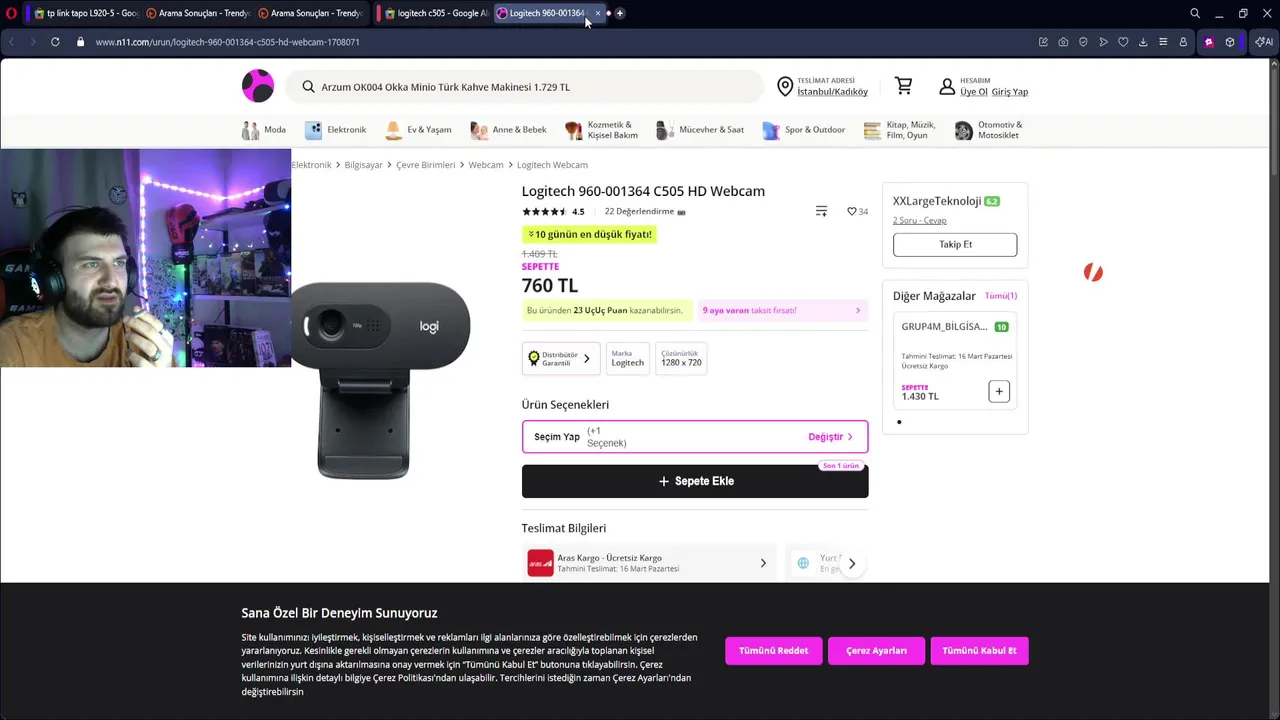
Task: Click the delivery address location pin icon
Action: click(x=785, y=87)
